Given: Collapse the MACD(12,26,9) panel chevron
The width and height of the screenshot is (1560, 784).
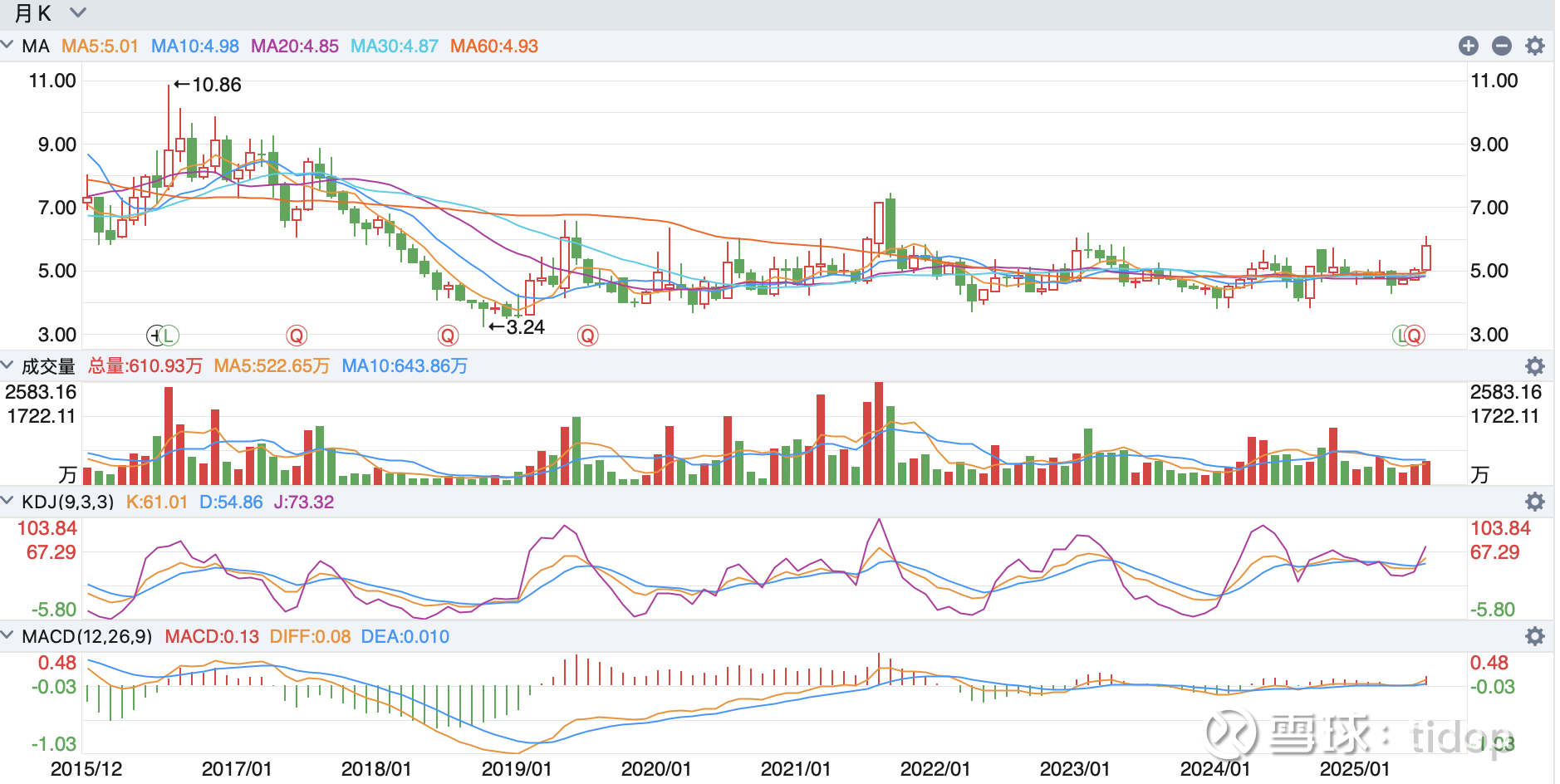Looking at the screenshot, I should (7, 635).
